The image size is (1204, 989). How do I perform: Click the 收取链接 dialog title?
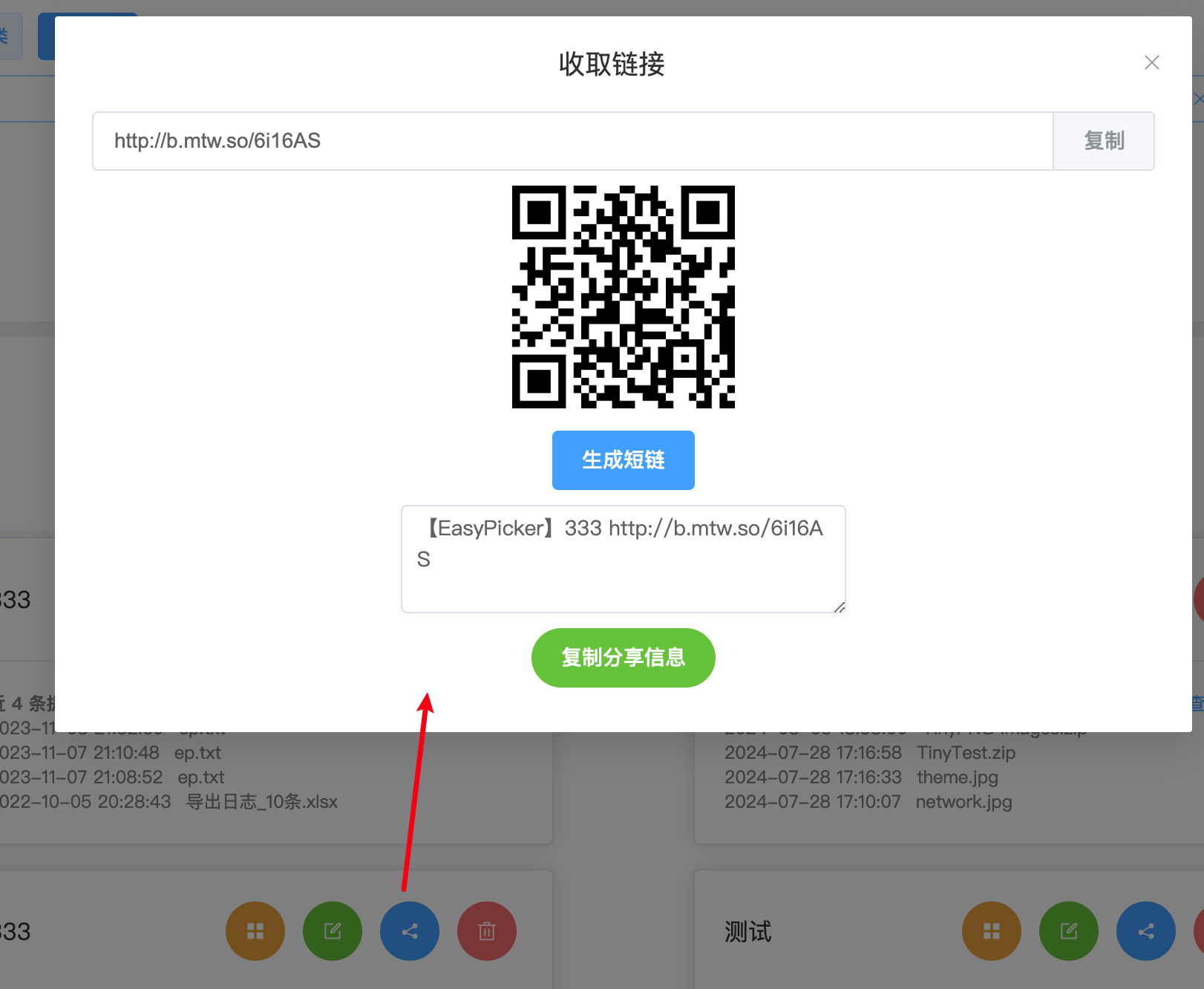tap(612, 65)
